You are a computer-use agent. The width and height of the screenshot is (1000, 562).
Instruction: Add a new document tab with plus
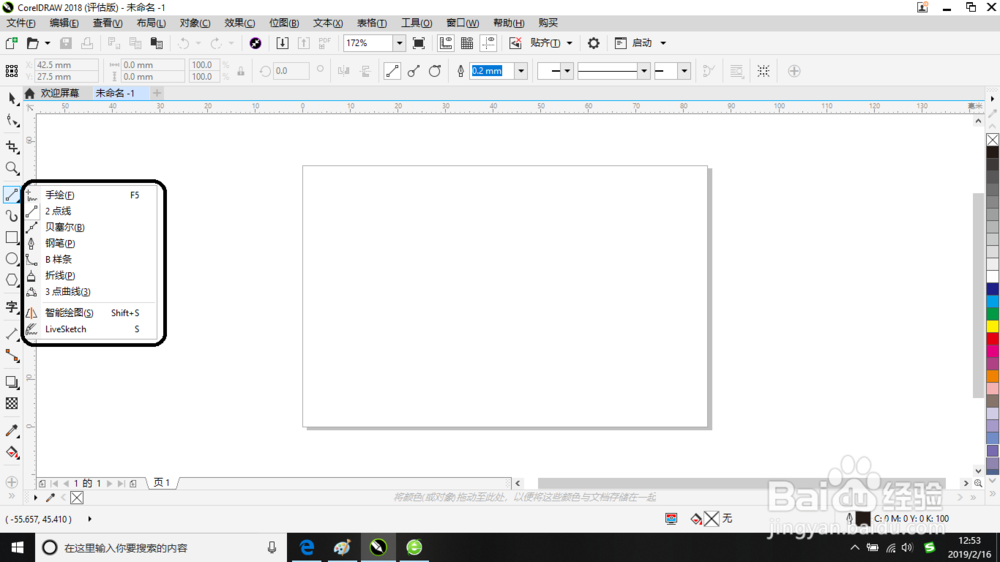(x=157, y=93)
